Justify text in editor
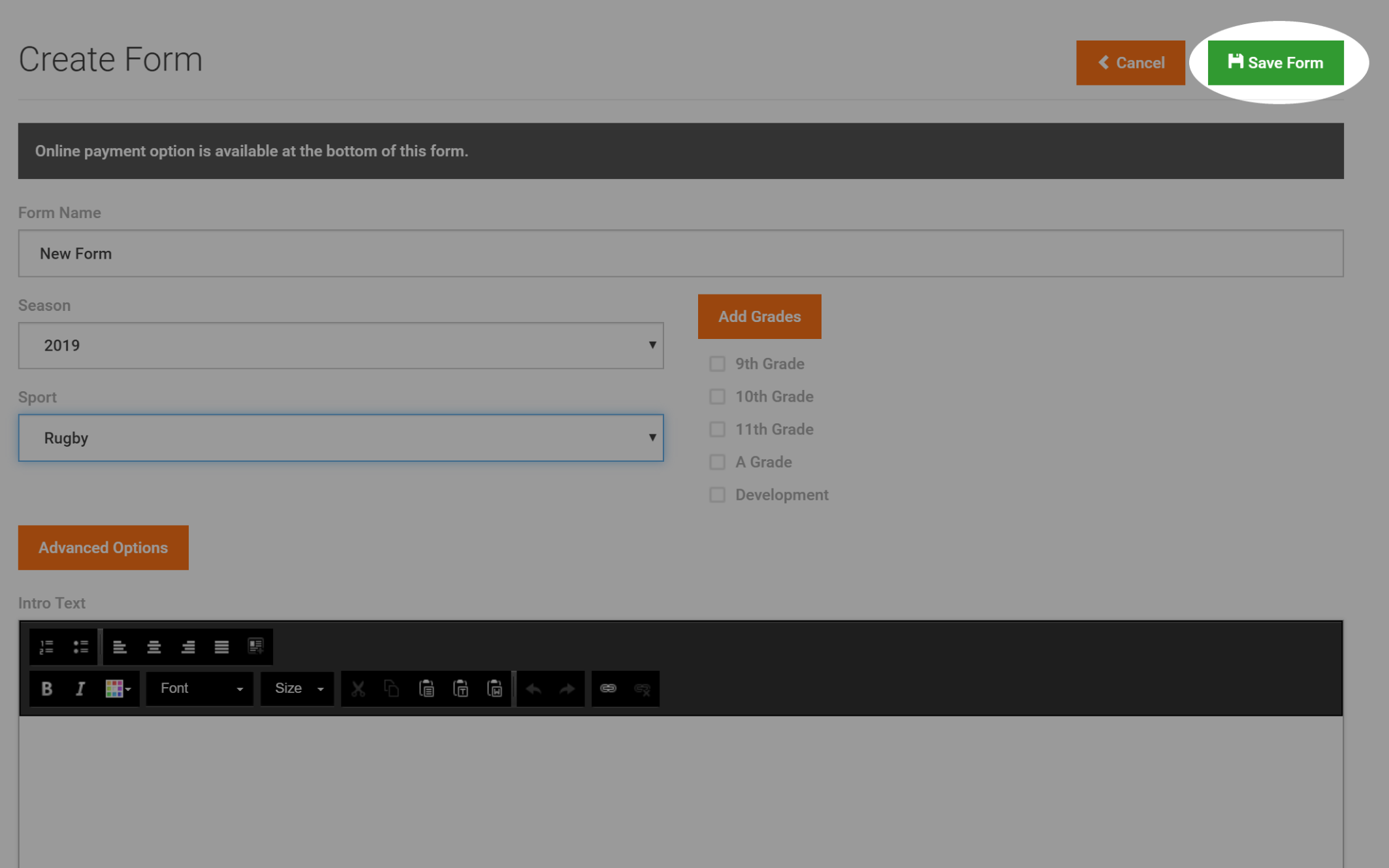 coord(222,647)
